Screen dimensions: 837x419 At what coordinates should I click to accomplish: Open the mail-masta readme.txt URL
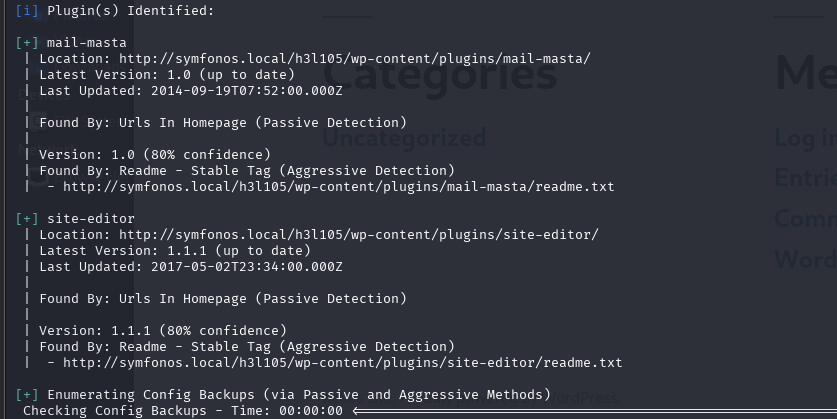(338, 187)
